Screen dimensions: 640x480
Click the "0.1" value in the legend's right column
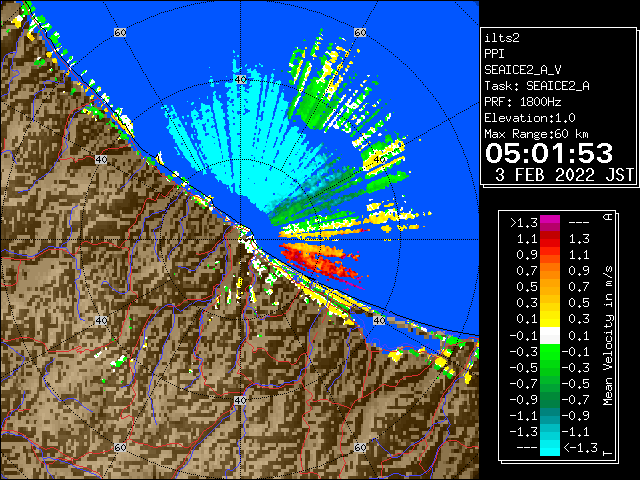point(579,336)
